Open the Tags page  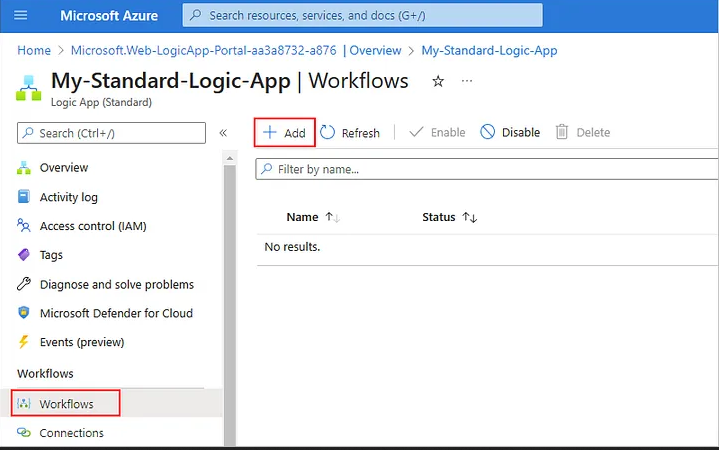pyautogui.click(x=51, y=255)
